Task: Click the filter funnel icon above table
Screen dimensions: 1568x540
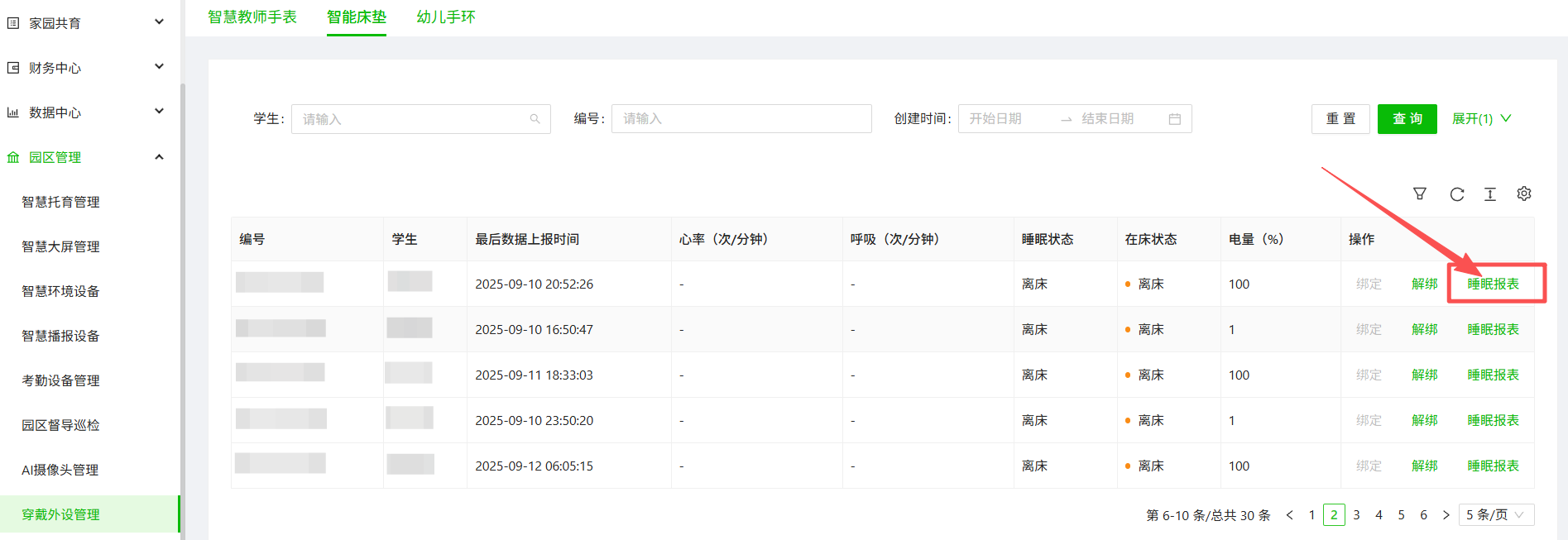Action: click(1419, 194)
